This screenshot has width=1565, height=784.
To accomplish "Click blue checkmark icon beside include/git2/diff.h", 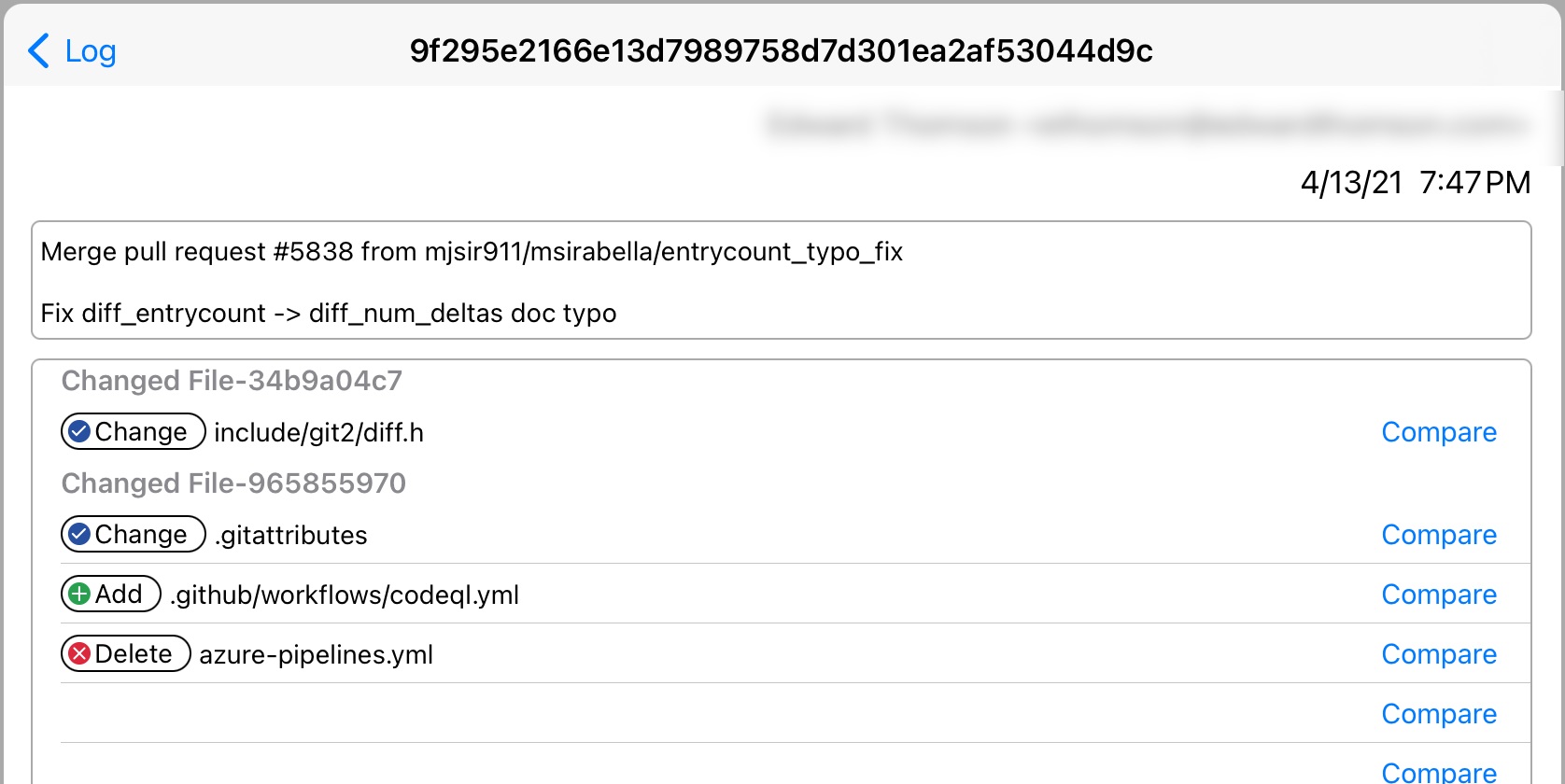I will tap(80, 431).
